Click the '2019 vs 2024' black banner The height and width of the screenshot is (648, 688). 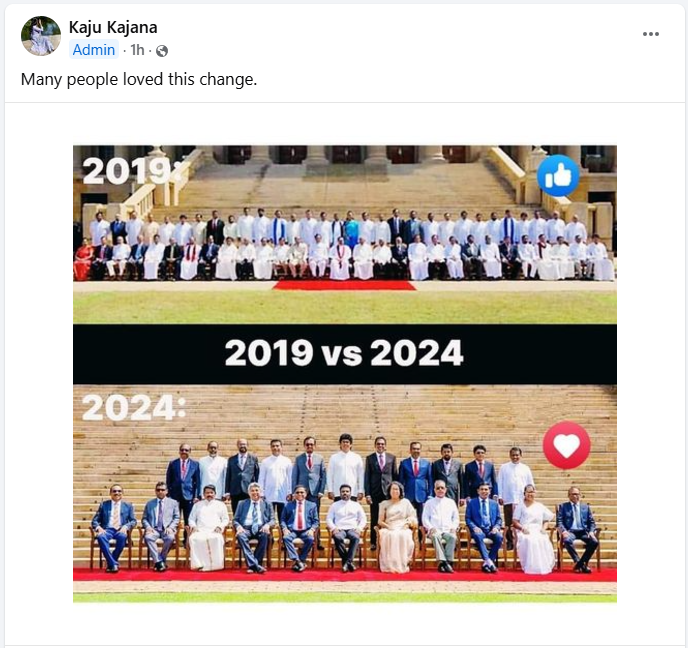coord(344,354)
